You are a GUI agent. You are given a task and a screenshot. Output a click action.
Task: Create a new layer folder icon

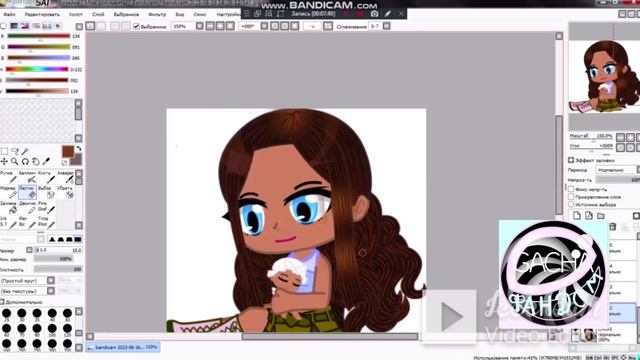(x=601, y=216)
